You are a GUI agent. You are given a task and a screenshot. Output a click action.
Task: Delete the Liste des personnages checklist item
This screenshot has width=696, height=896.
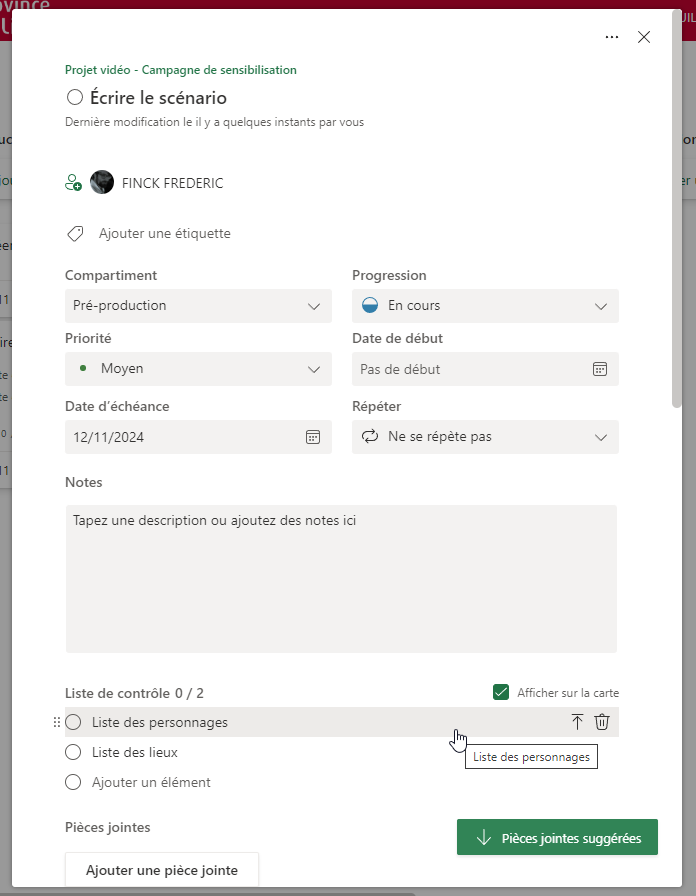point(602,722)
